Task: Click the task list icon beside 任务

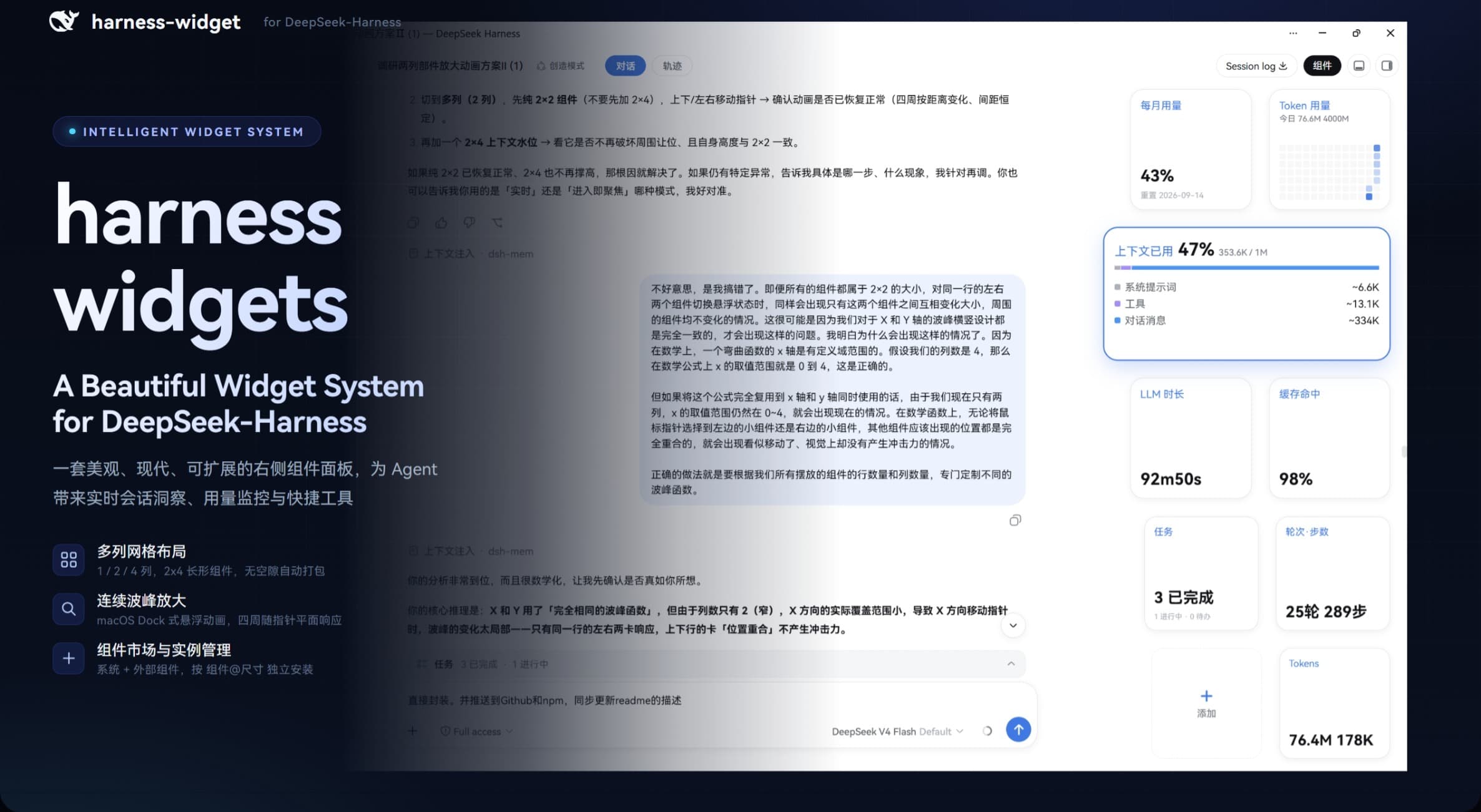Action: [x=422, y=664]
